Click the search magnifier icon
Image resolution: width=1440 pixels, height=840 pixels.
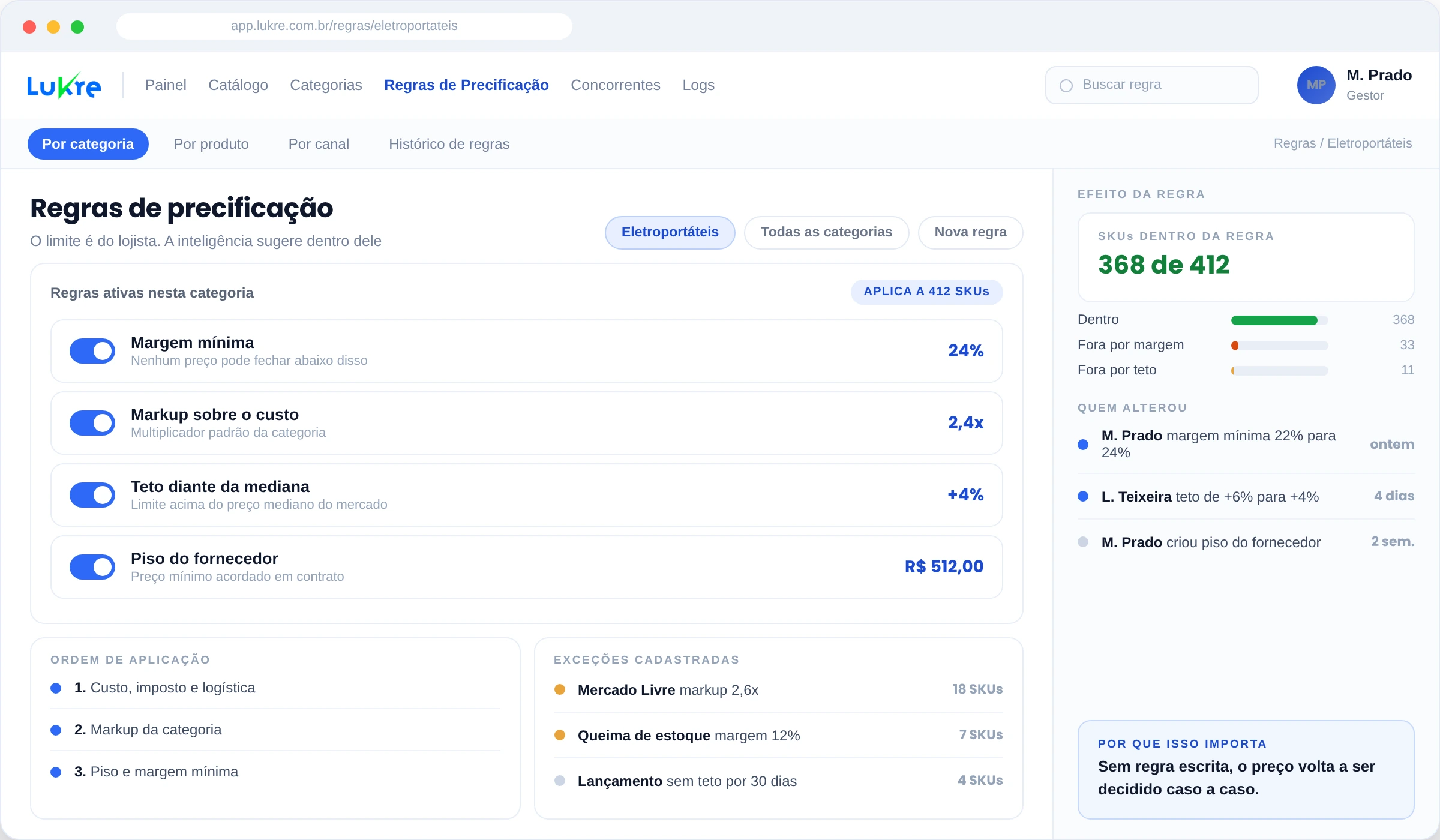(1066, 86)
